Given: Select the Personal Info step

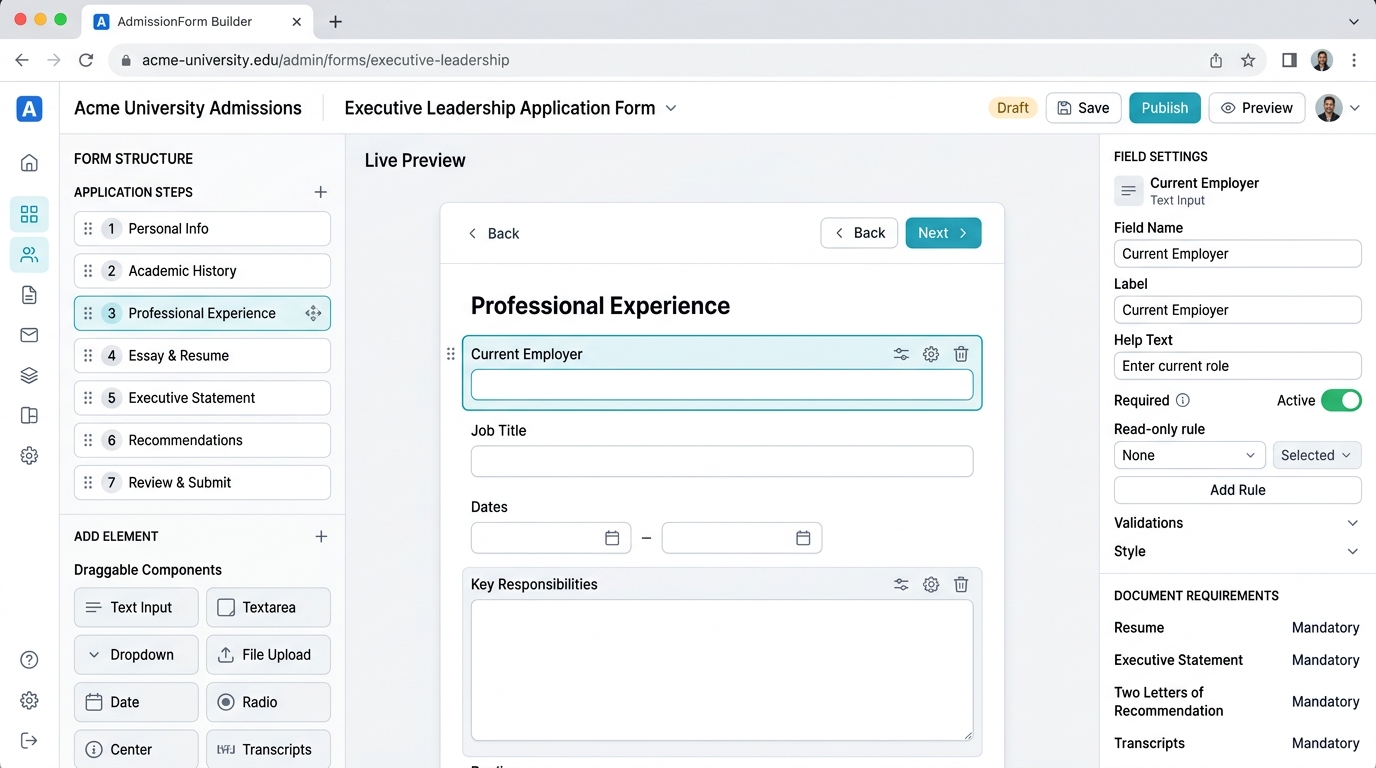Looking at the screenshot, I should click(202, 229).
